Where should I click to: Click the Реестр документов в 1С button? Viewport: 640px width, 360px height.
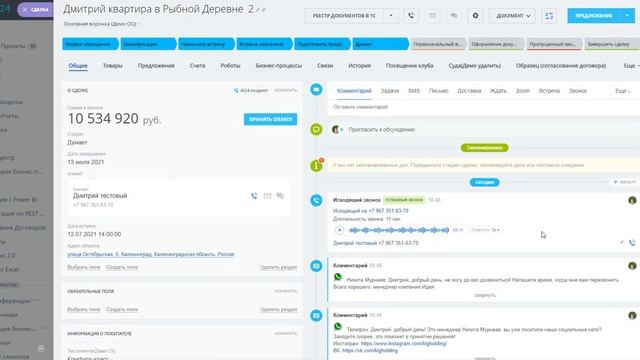pos(344,16)
